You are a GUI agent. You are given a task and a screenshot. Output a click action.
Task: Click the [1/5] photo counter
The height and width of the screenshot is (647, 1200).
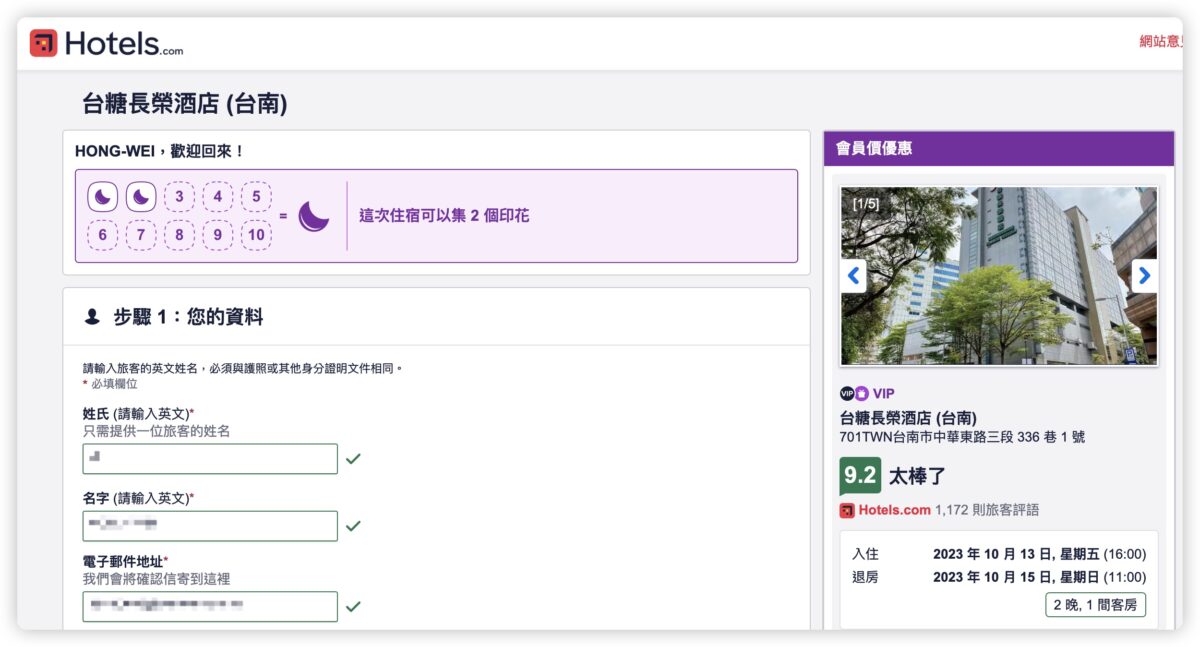click(866, 203)
